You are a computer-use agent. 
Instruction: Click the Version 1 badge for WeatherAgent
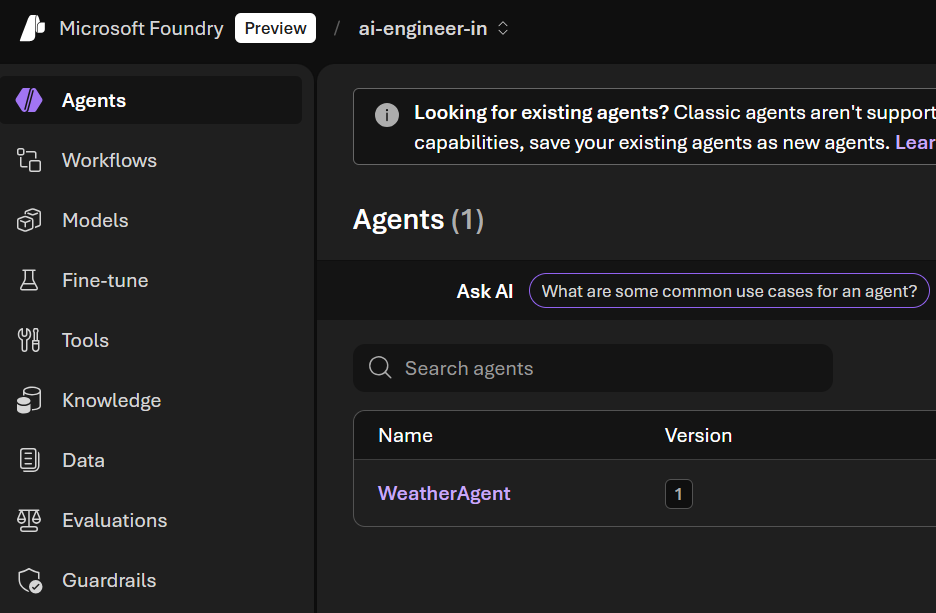coord(678,494)
